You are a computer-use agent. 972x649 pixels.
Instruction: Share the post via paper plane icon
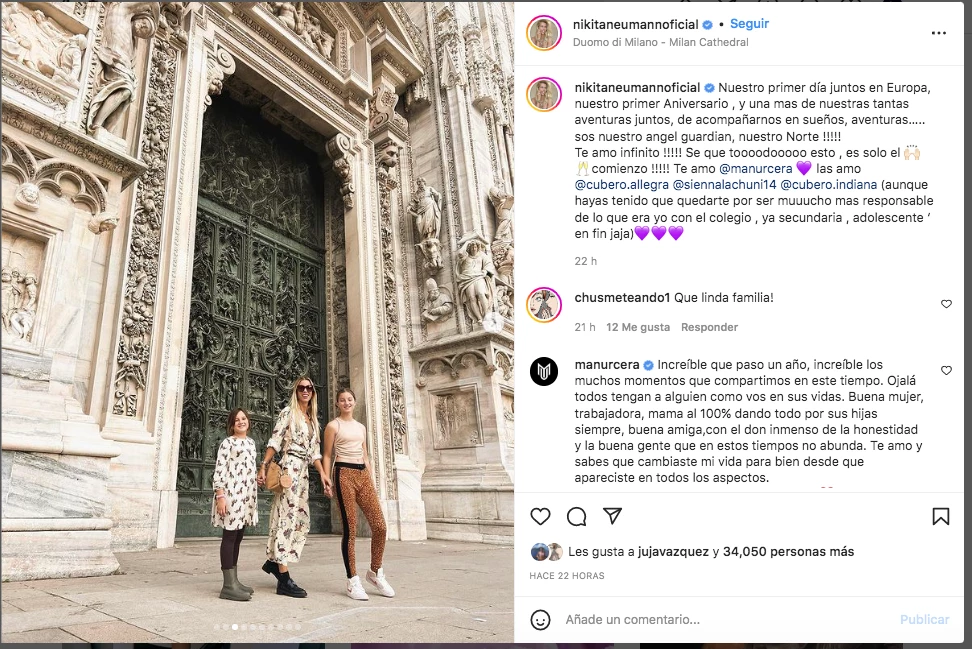[612, 516]
